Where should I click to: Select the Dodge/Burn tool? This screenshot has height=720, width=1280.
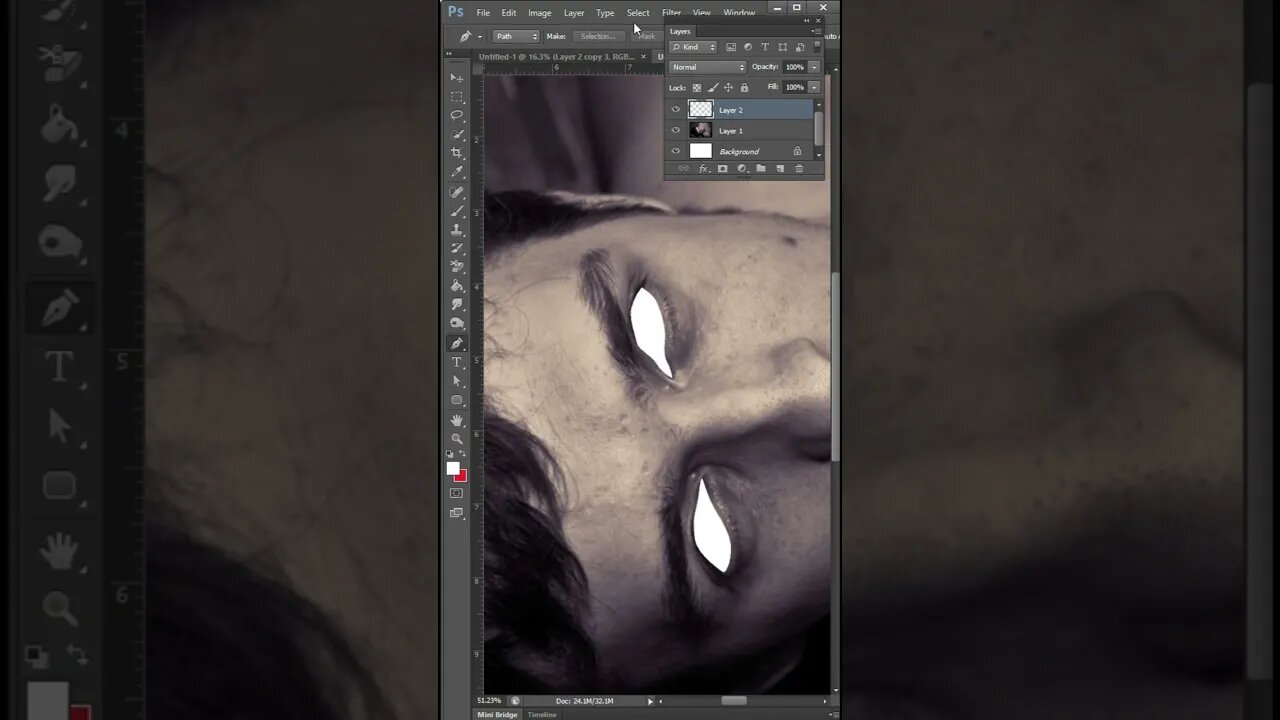click(x=457, y=324)
